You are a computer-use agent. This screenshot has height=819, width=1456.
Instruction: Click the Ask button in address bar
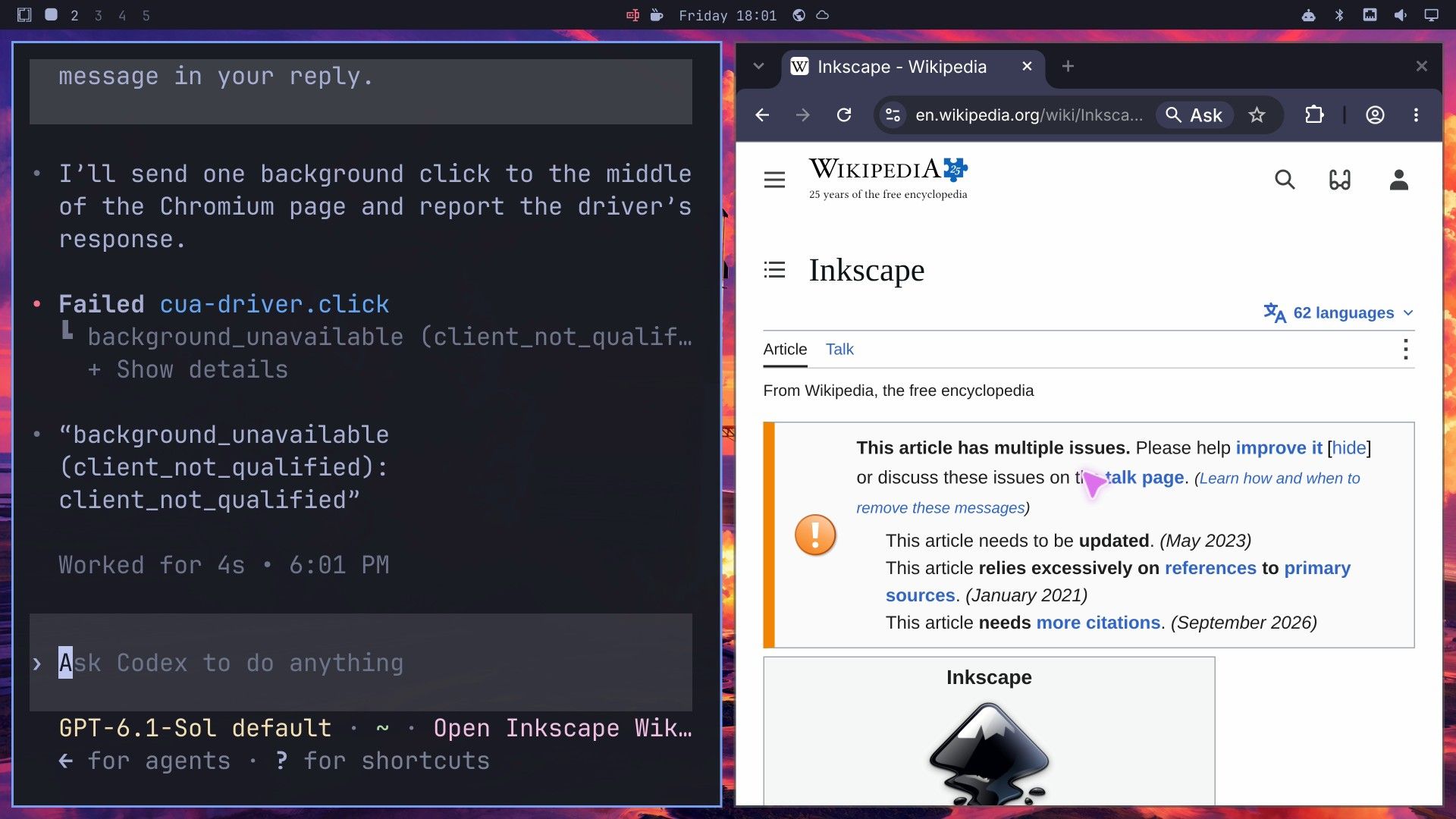1194,115
